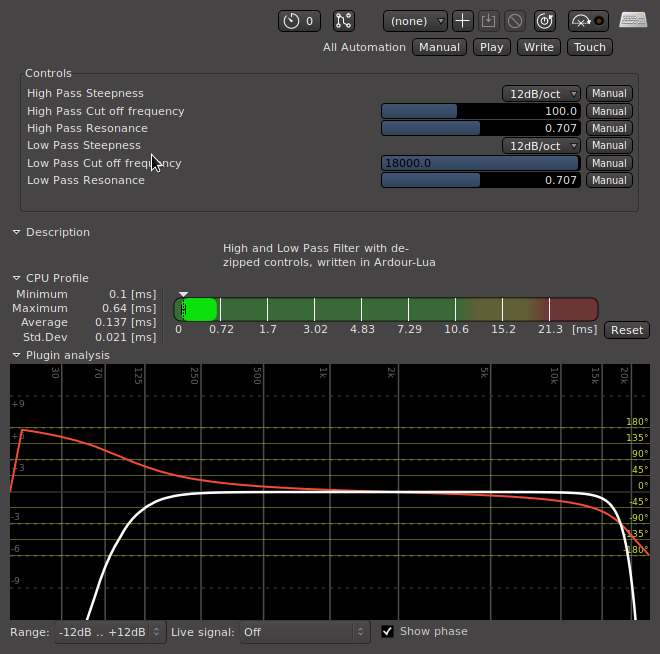The image size is (660, 654).
Task: Click the save preset icon
Action: point(488,21)
